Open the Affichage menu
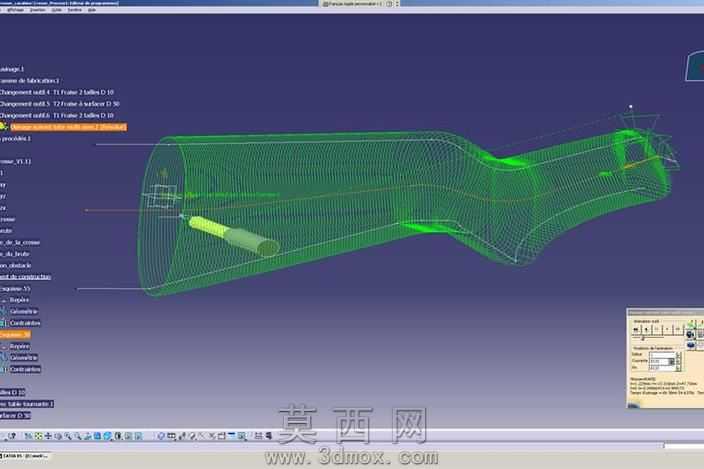Viewport: 704px width, 469px height. tap(15, 9)
